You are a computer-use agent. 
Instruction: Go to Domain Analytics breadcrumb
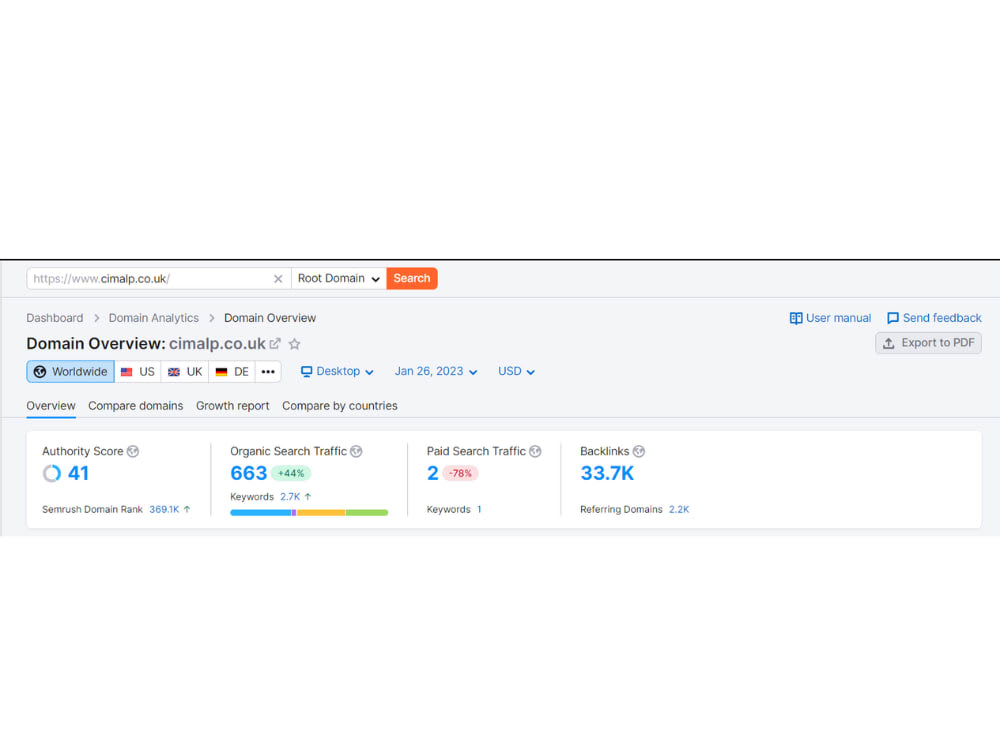click(x=154, y=318)
